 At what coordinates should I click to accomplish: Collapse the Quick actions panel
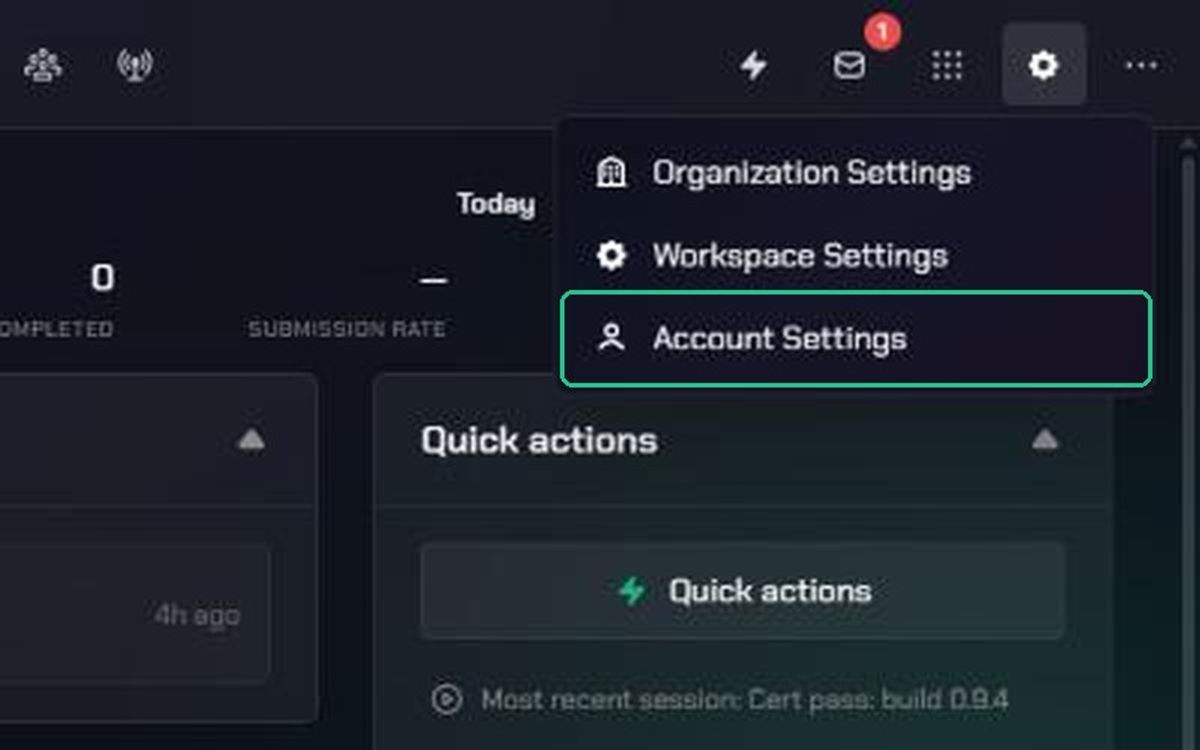[x=1045, y=440]
